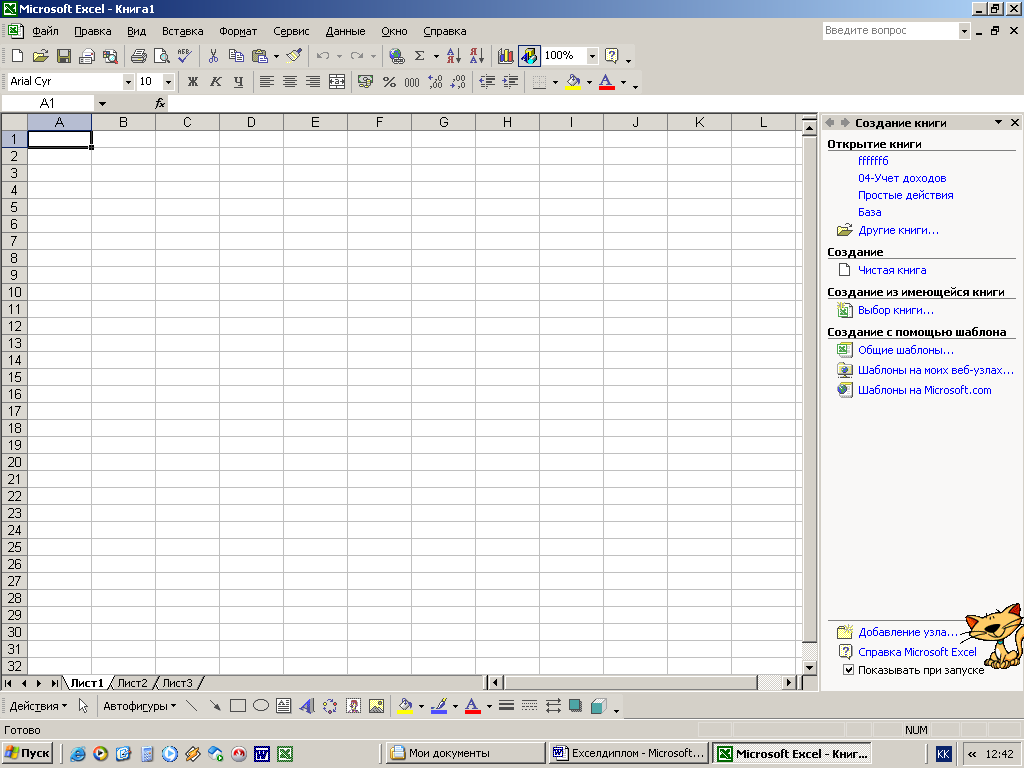Apply font color from formatting toolbar
1024x768 pixels.
pyautogui.click(x=607, y=82)
